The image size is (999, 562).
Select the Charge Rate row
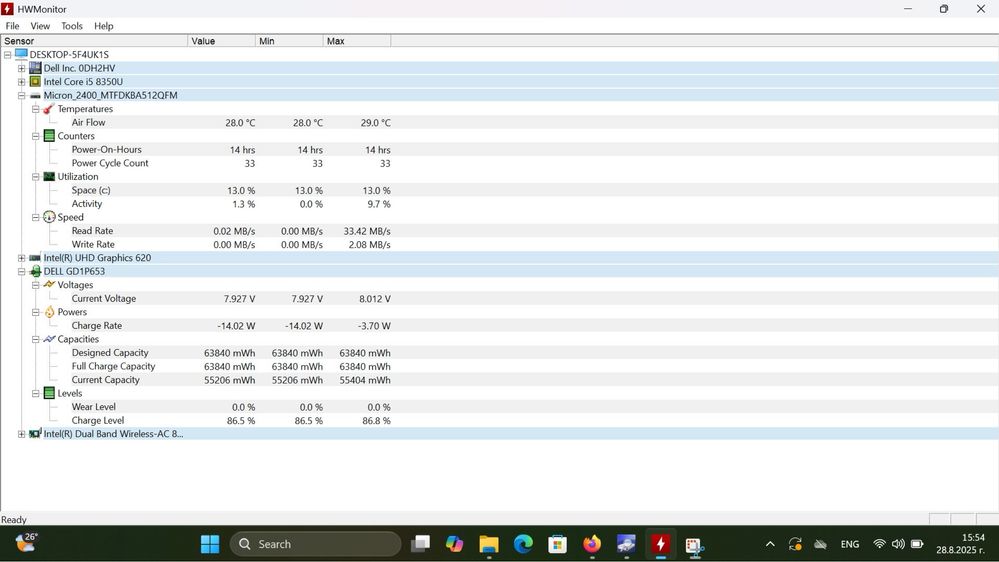pyautogui.click(x=500, y=326)
